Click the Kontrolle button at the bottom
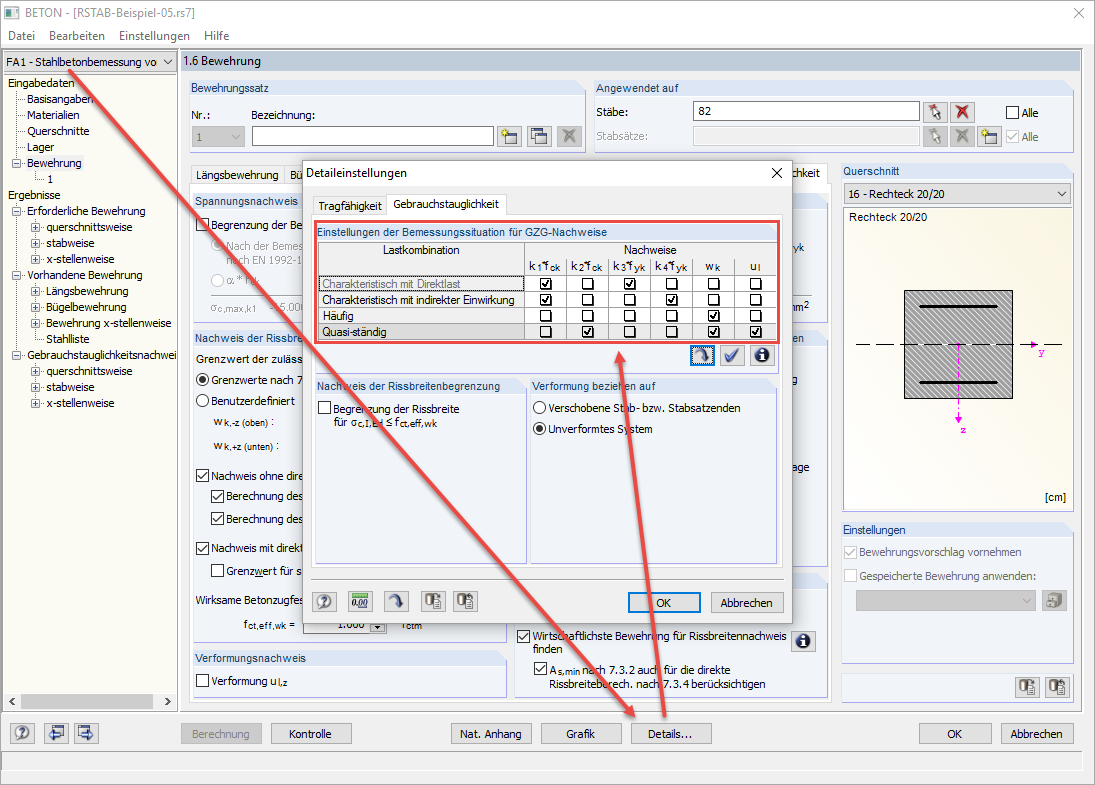Image resolution: width=1095 pixels, height=785 pixels. (x=311, y=733)
